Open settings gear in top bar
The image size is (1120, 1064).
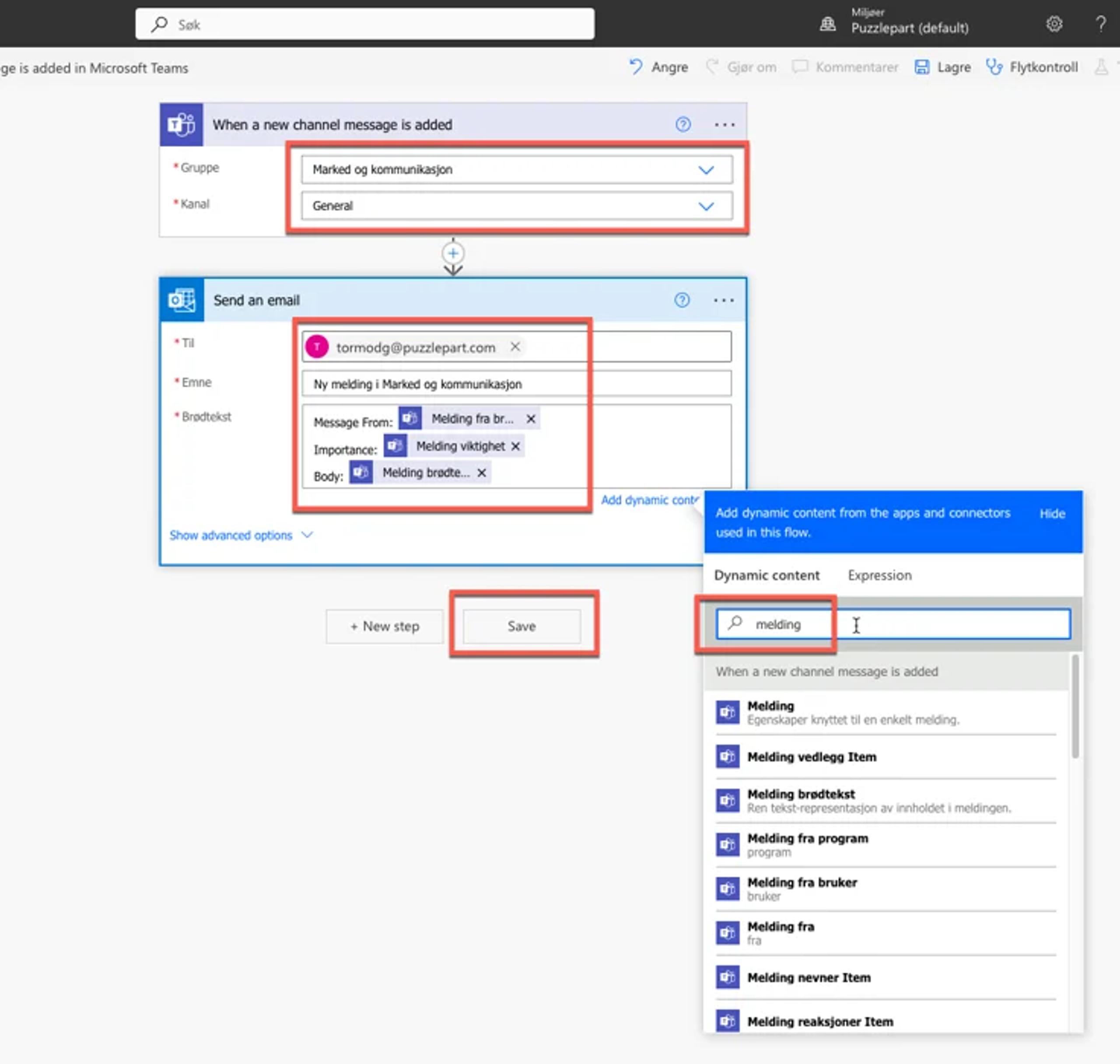pyautogui.click(x=1053, y=24)
